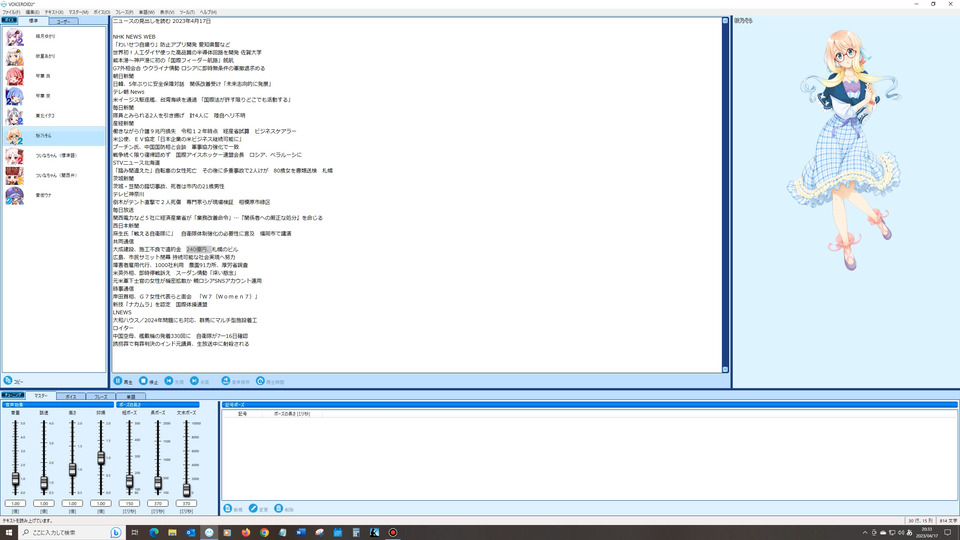Open the ファイル(F) menu
Image resolution: width=960 pixels, height=540 pixels.
pos(11,12)
